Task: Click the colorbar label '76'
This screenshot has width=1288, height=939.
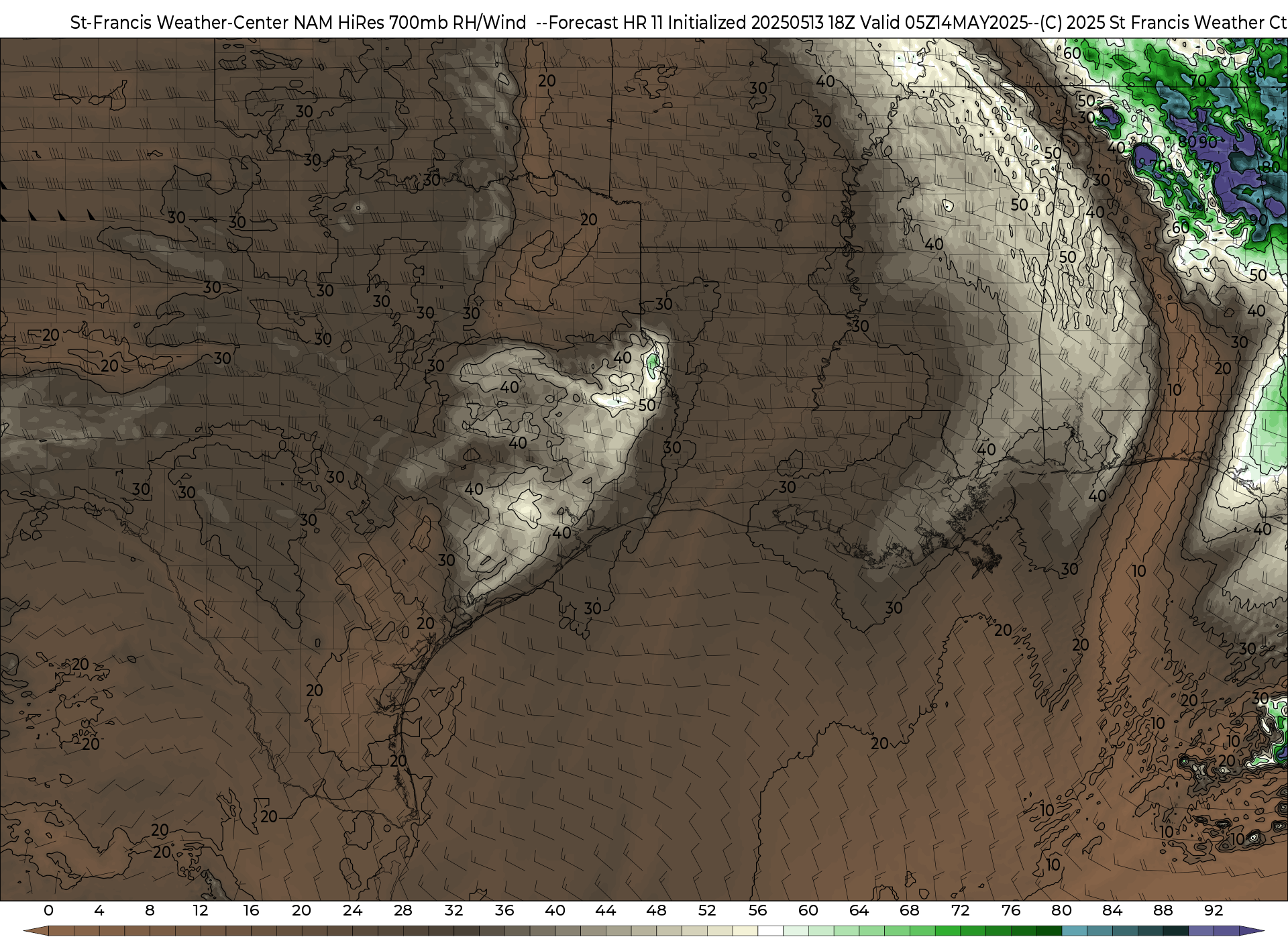Action: 1011,910
